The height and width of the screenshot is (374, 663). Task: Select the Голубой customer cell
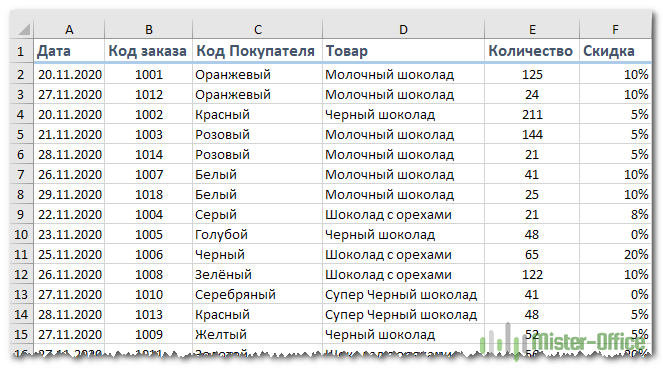[x=258, y=234]
